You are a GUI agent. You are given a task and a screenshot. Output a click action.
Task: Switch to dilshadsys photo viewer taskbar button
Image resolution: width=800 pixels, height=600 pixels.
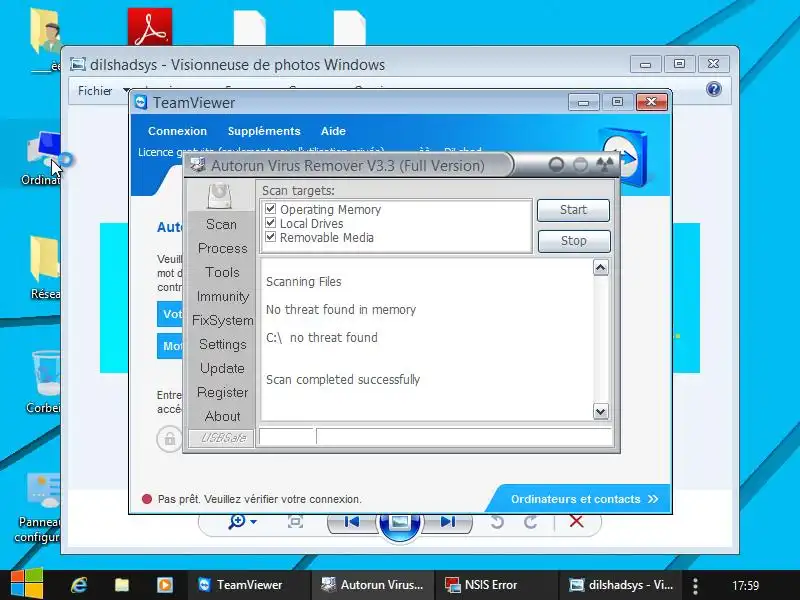pos(621,585)
